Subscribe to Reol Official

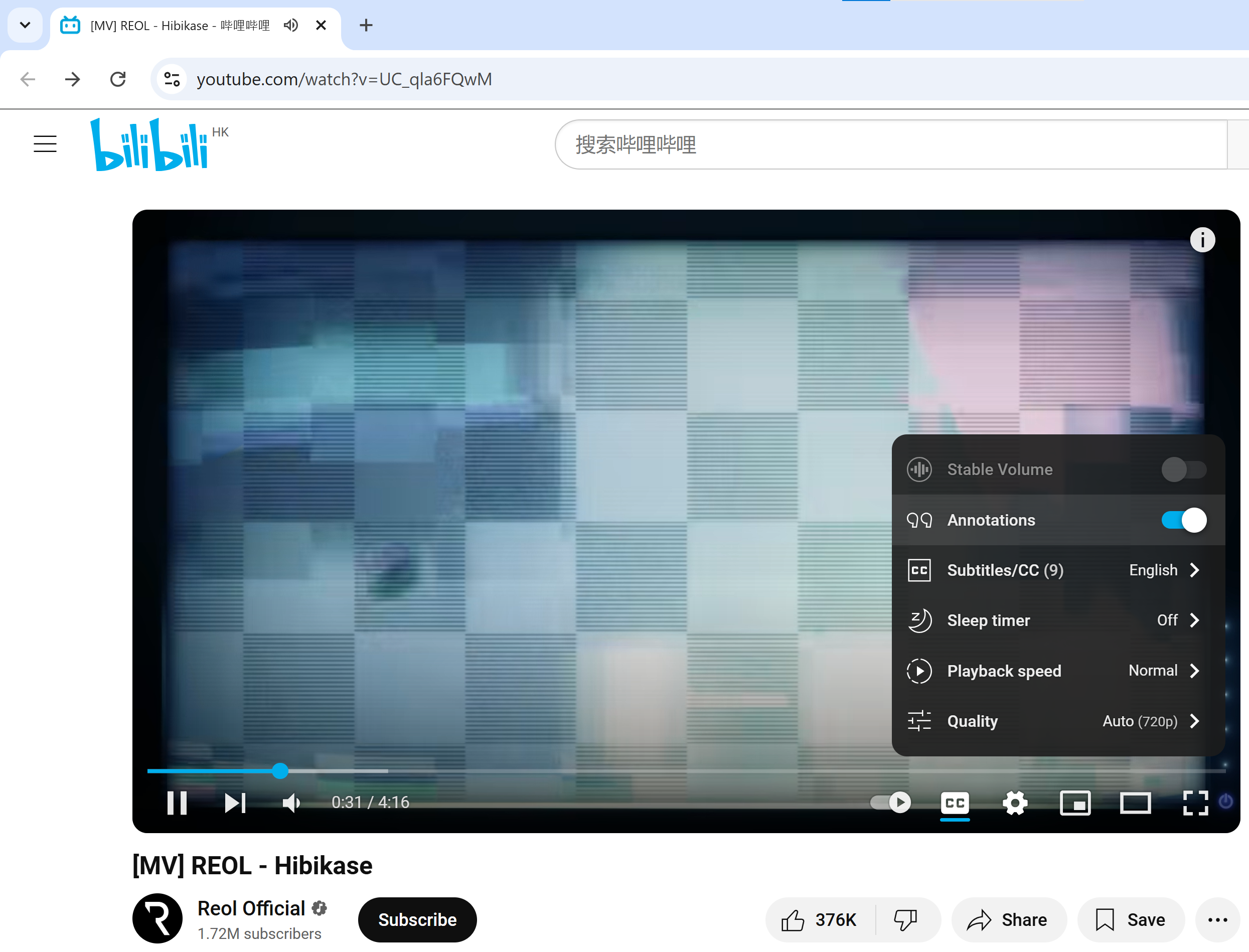[417, 919]
